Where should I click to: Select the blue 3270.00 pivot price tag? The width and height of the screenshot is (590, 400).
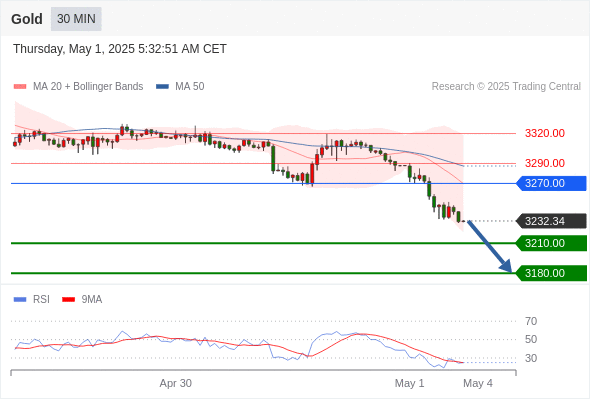click(551, 183)
